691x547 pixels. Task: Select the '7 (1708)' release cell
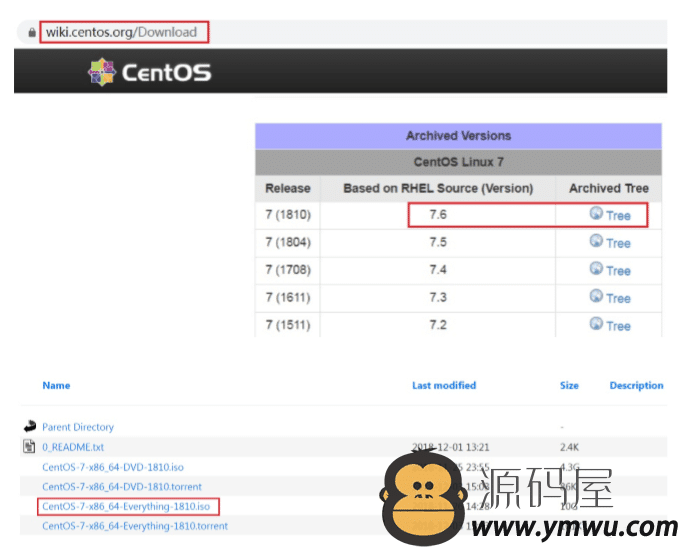[288, 270]
